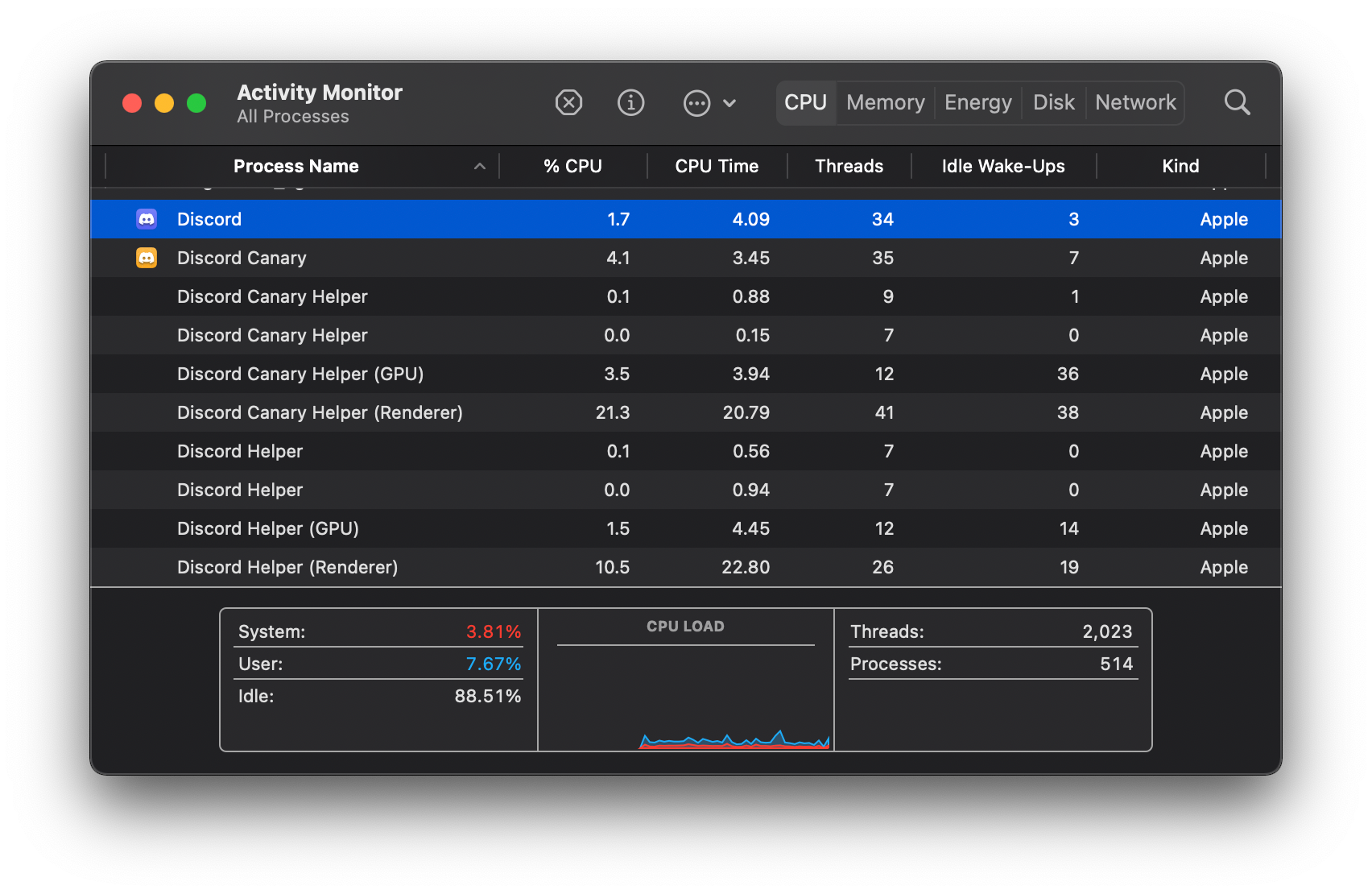1372x894 pixels.
Task: Switch to the Energy tab
Action: pyautogui.click(x=977, y=102)
